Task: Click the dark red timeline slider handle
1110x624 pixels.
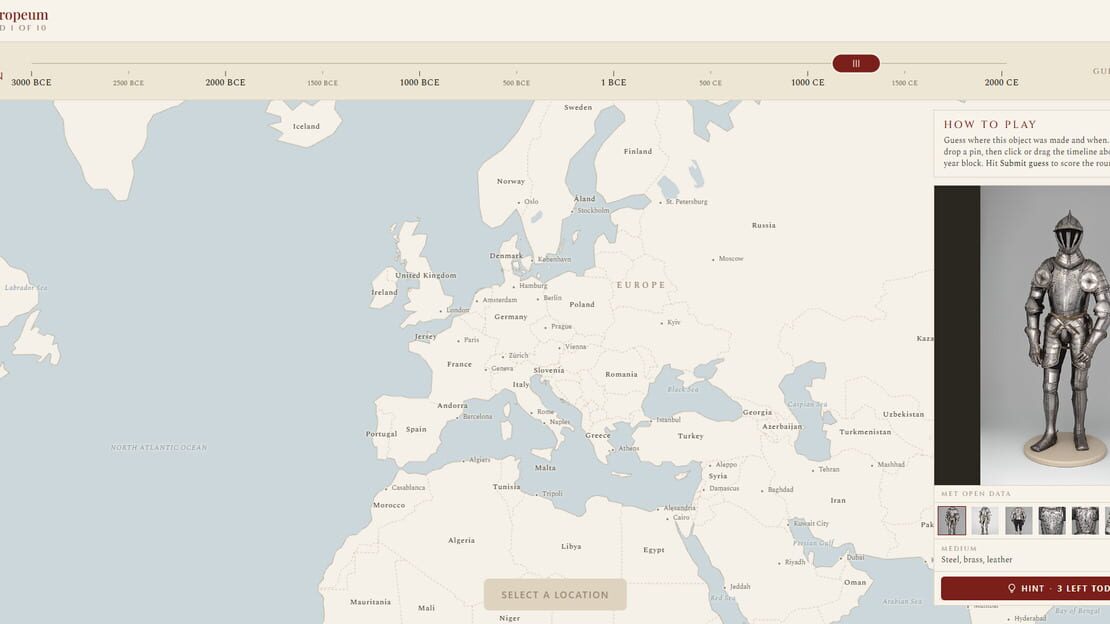Action: point(856,63)
